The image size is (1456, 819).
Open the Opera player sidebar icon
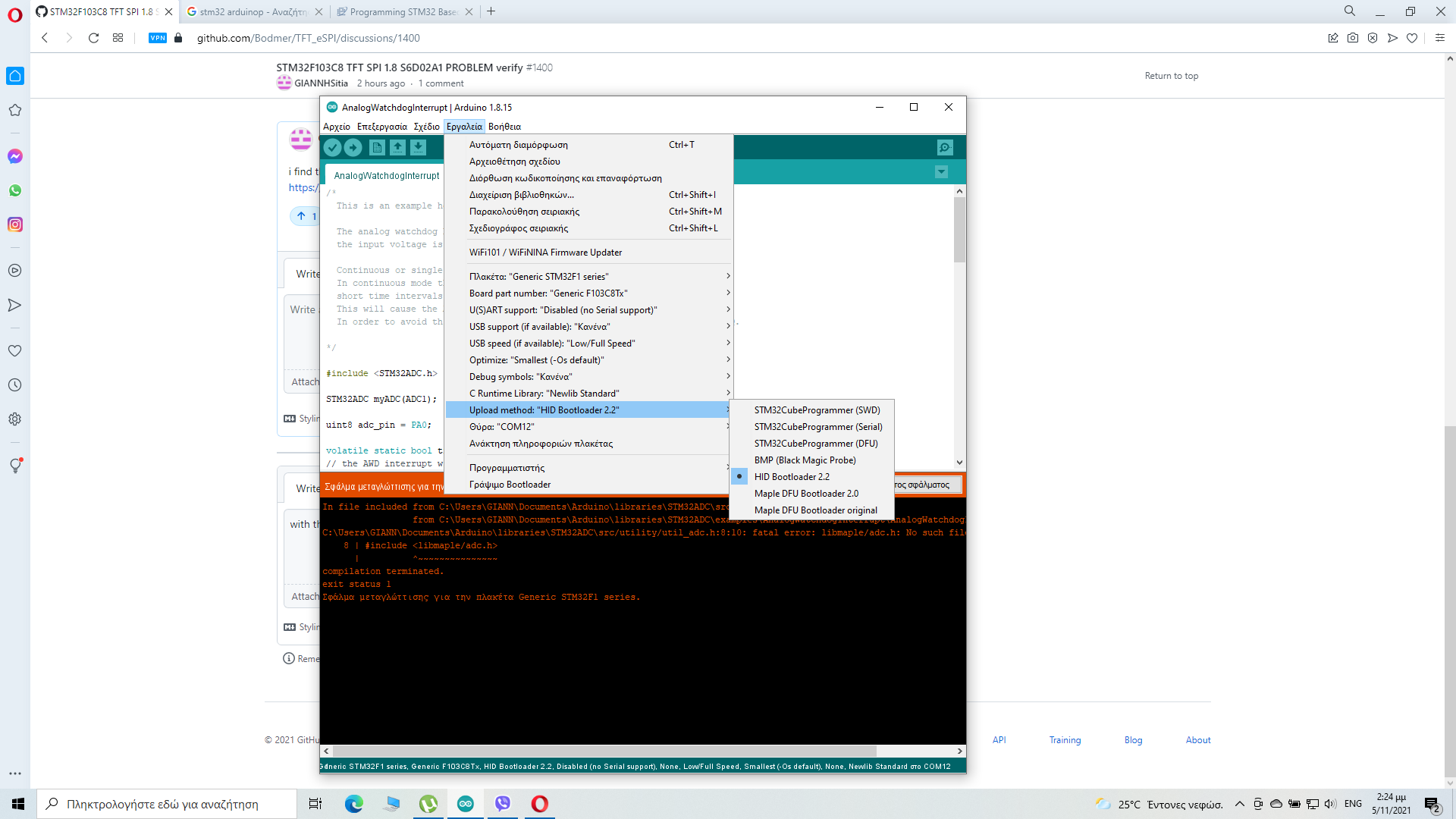[x=14, y=271]
